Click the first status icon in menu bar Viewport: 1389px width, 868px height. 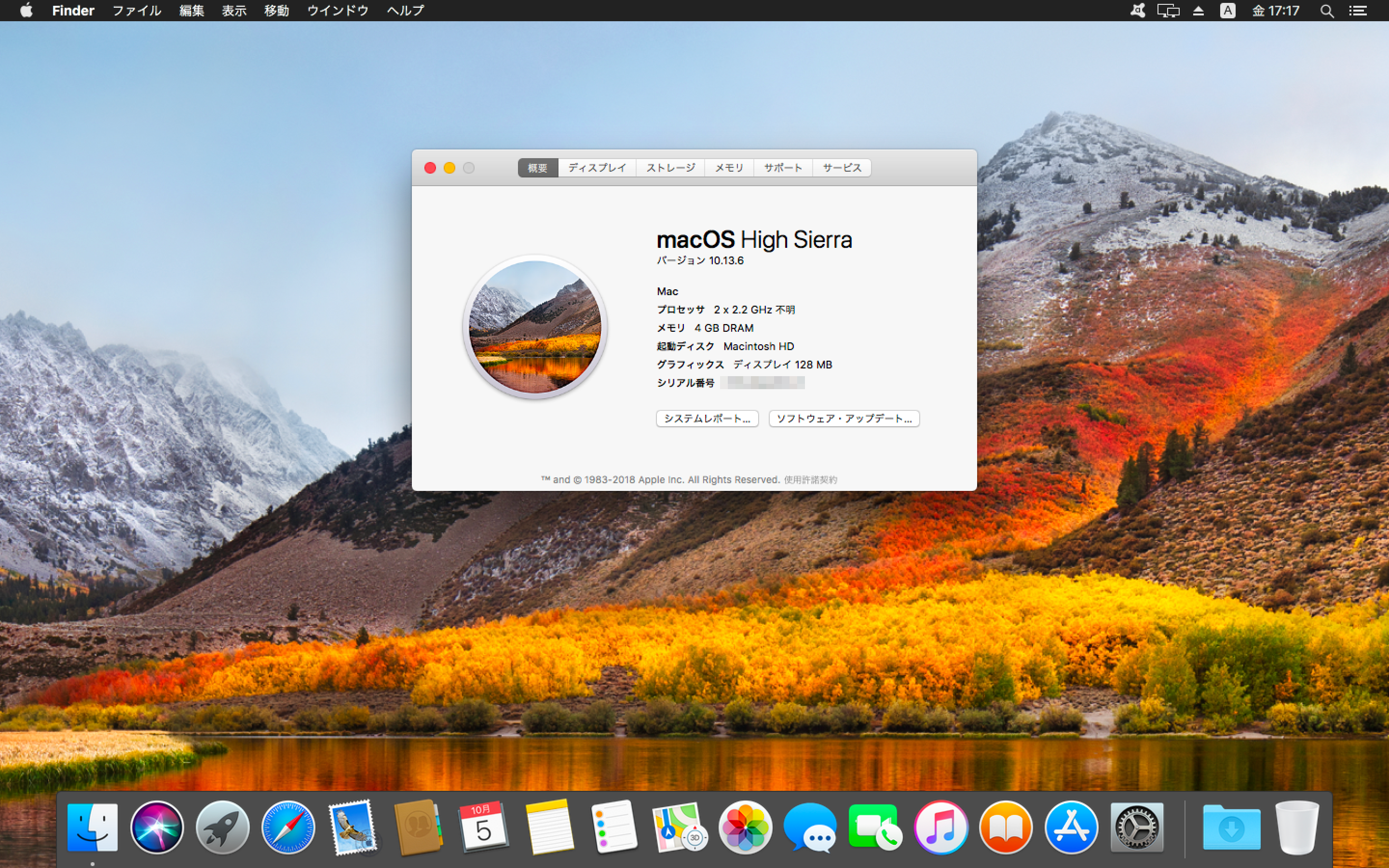pos(1137,10)
